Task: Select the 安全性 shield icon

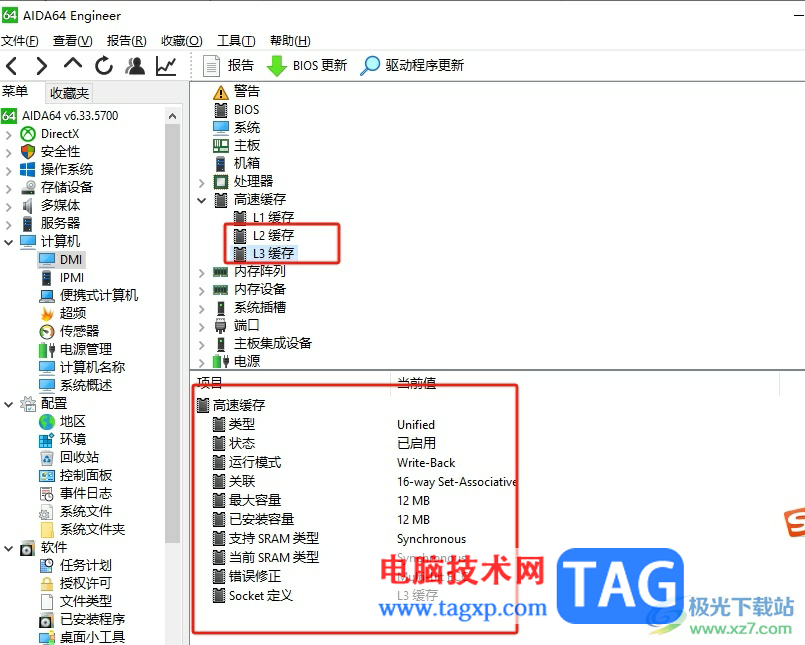Action: point(28,152)
